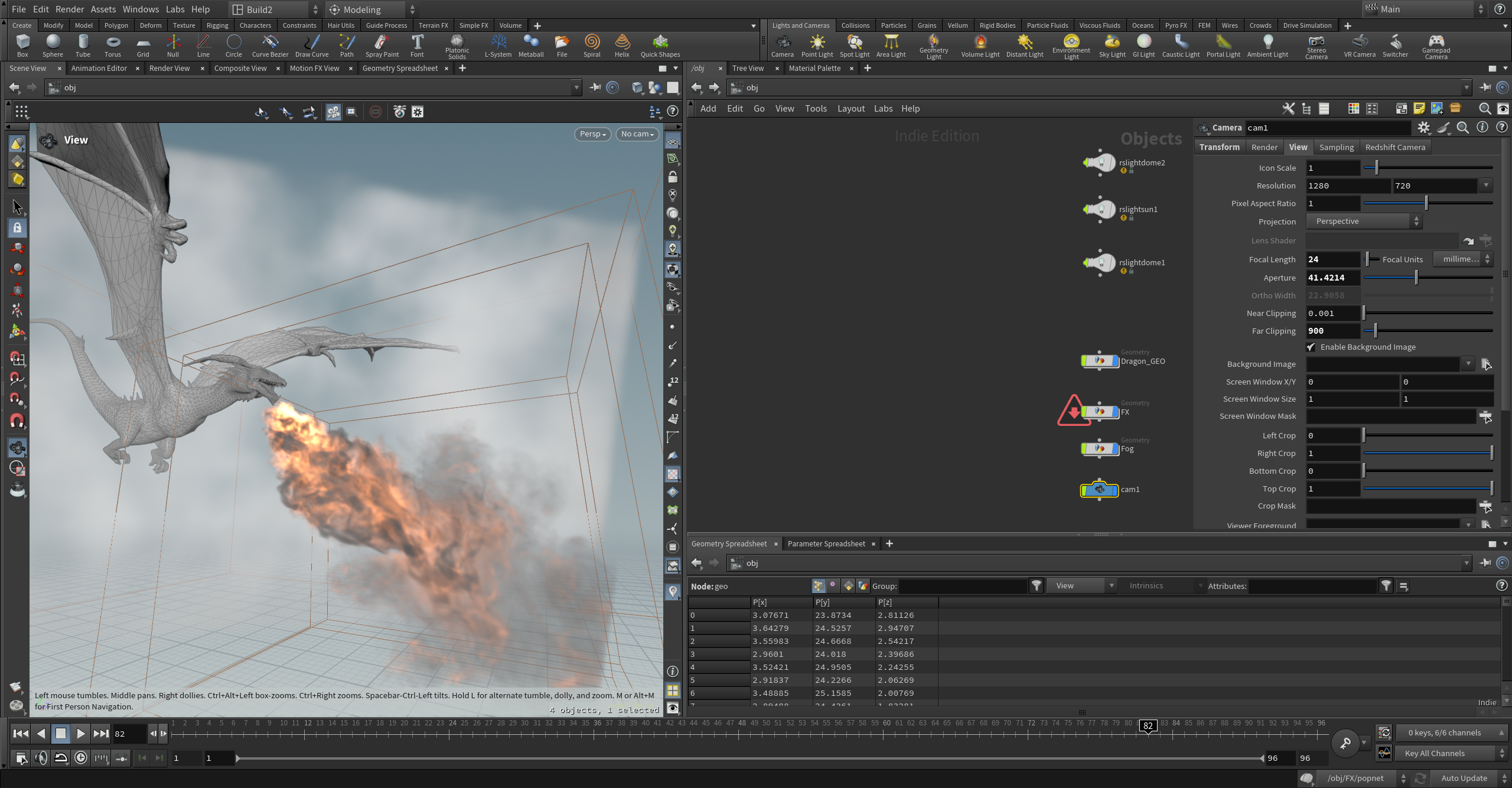The width and height of the screenshot is (1512, 788).
Task: Jump to first frame button
Action: tap(21, 734)
